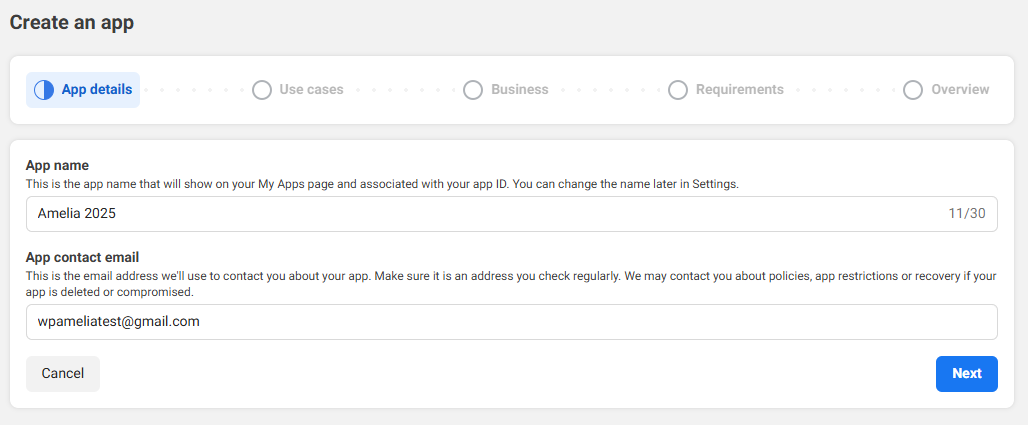Click the Create an app page title
The image size is (1028, 425).
[x=71, y=22]
